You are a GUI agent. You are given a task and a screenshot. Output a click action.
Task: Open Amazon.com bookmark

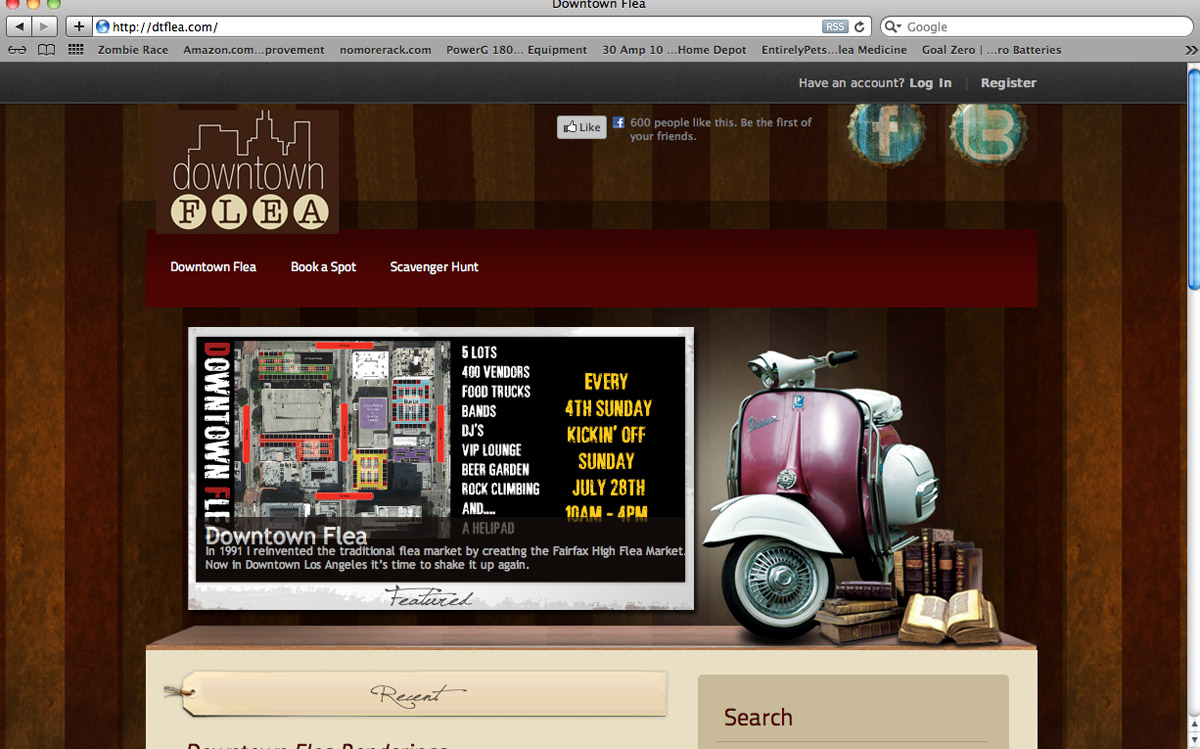254,50
